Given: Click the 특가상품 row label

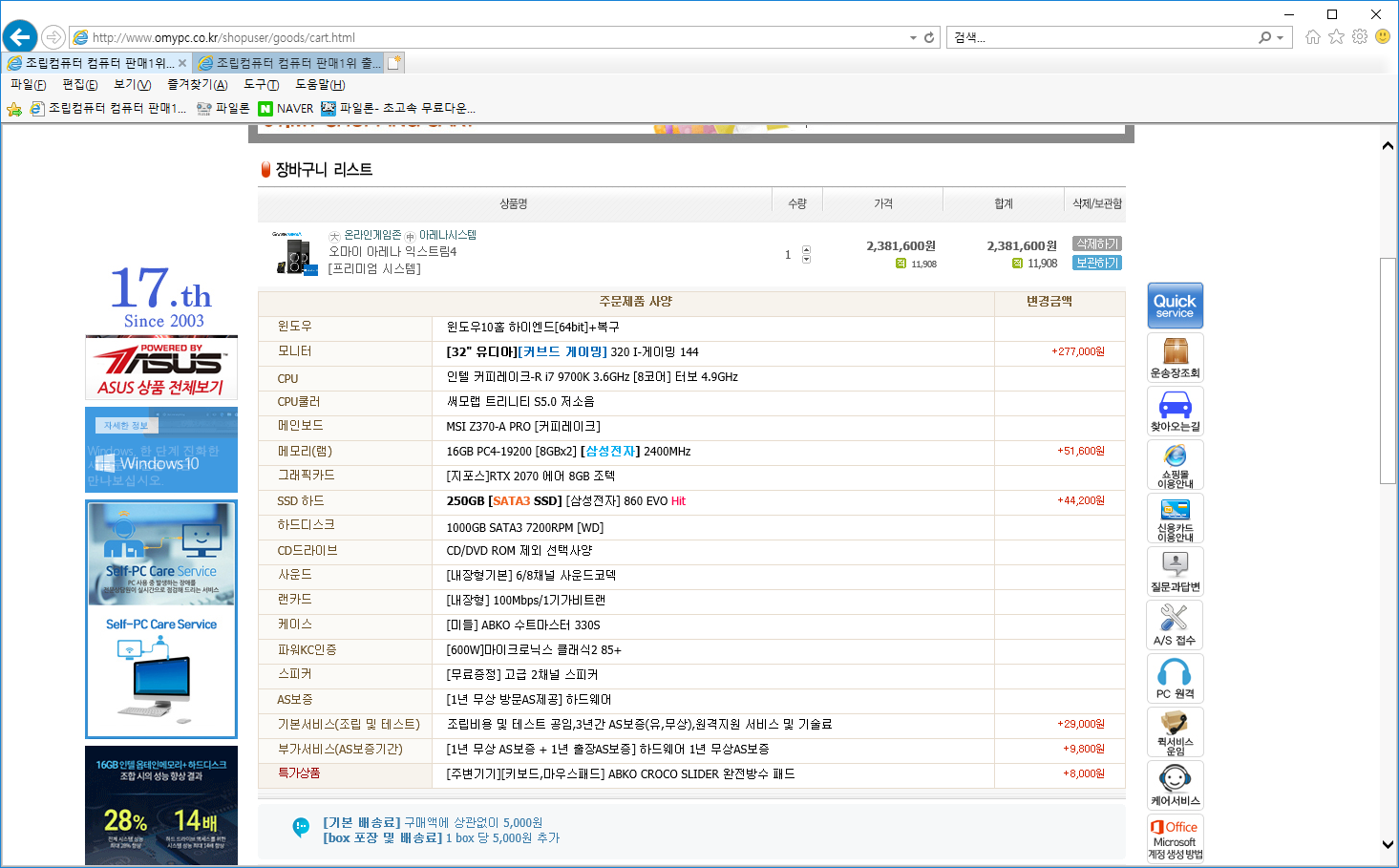Looking at the screenshot, I should tap(299, 773).
